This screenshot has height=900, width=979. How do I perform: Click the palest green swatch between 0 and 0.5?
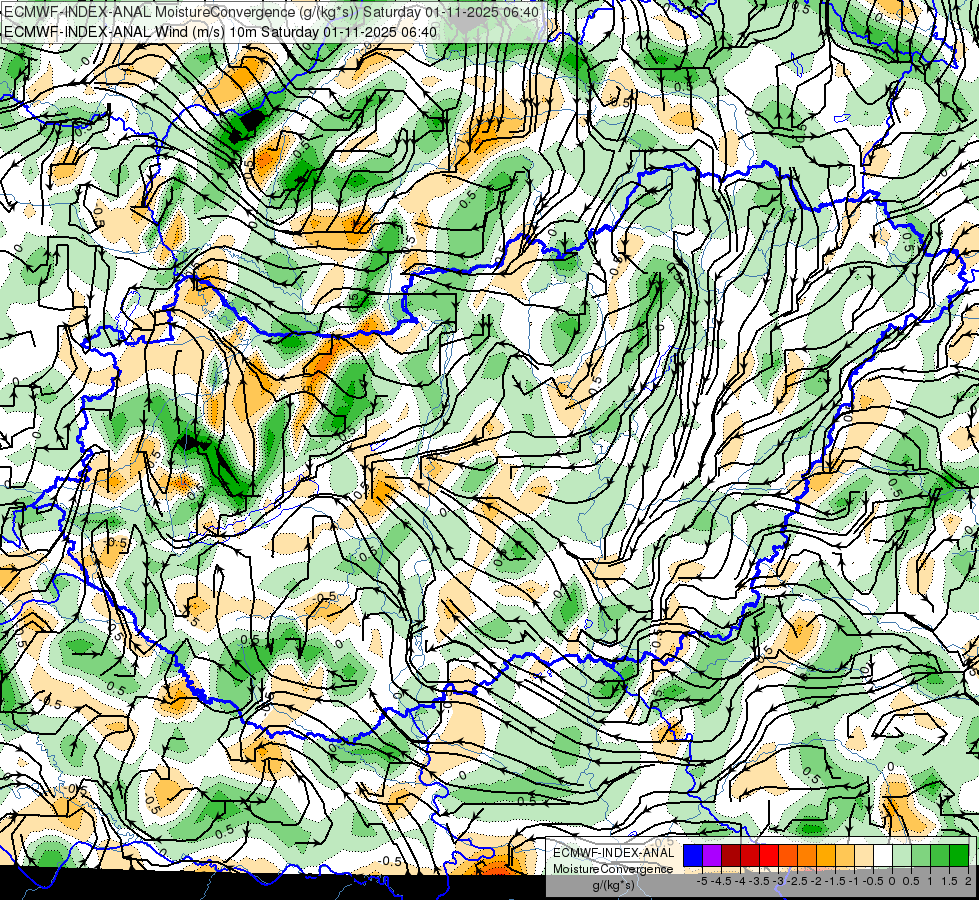click(902, 856)
